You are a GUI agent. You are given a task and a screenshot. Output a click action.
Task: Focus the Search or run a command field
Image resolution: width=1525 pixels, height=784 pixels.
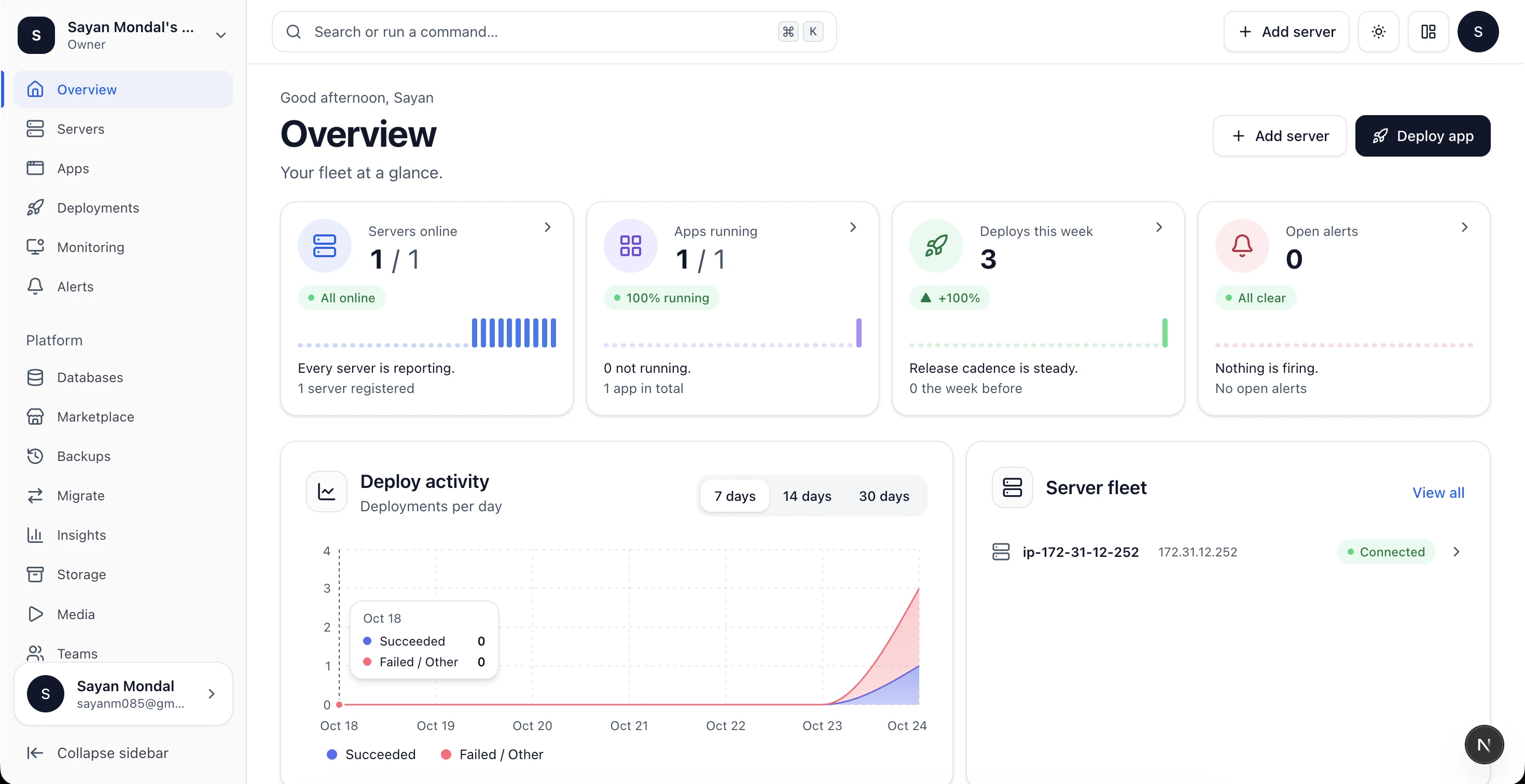tap(554, 32)
